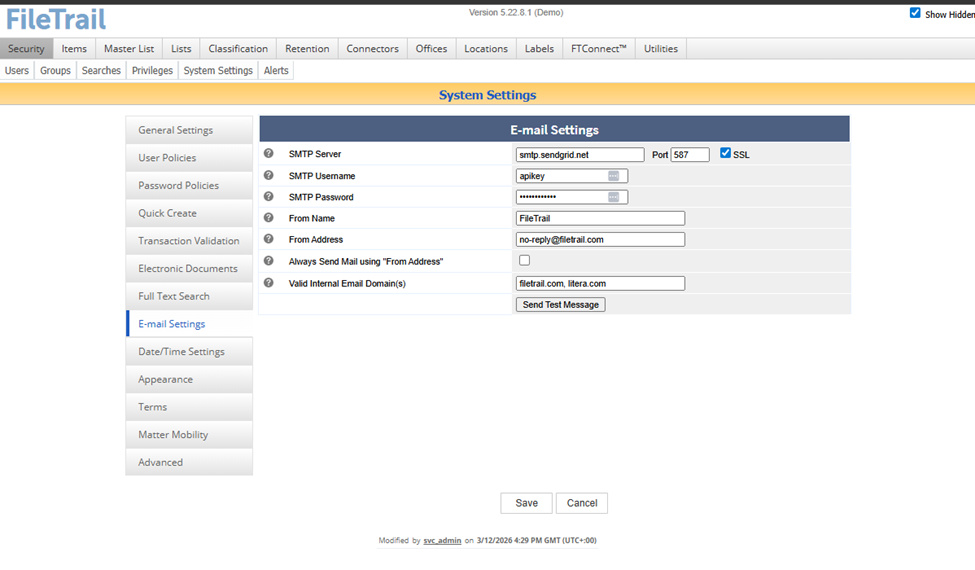This screenshot has height=570, width=975.
Task: Select Terms in the sidebar
Action: pos(189,407)
